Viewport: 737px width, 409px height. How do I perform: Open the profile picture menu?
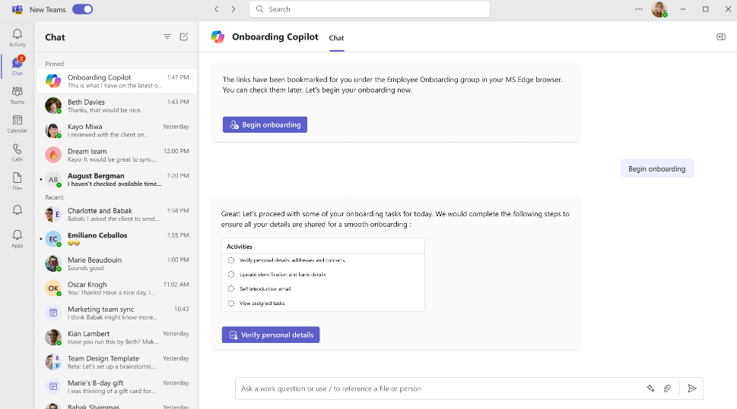(659, 9)
